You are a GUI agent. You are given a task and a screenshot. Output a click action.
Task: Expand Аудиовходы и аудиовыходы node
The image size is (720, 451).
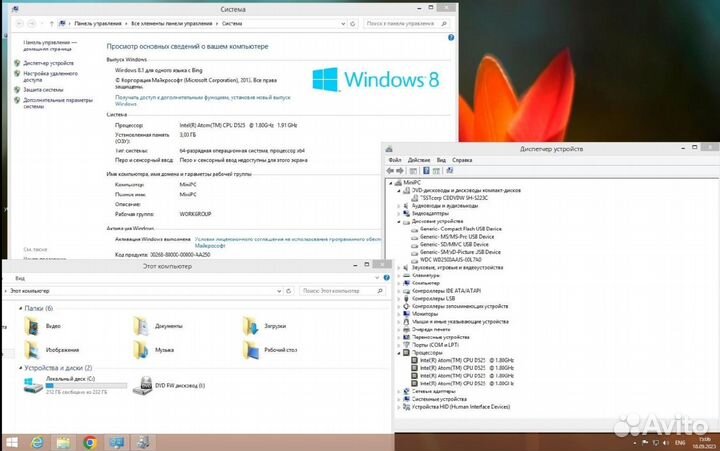pyautogui.click(x=399, y=206)
